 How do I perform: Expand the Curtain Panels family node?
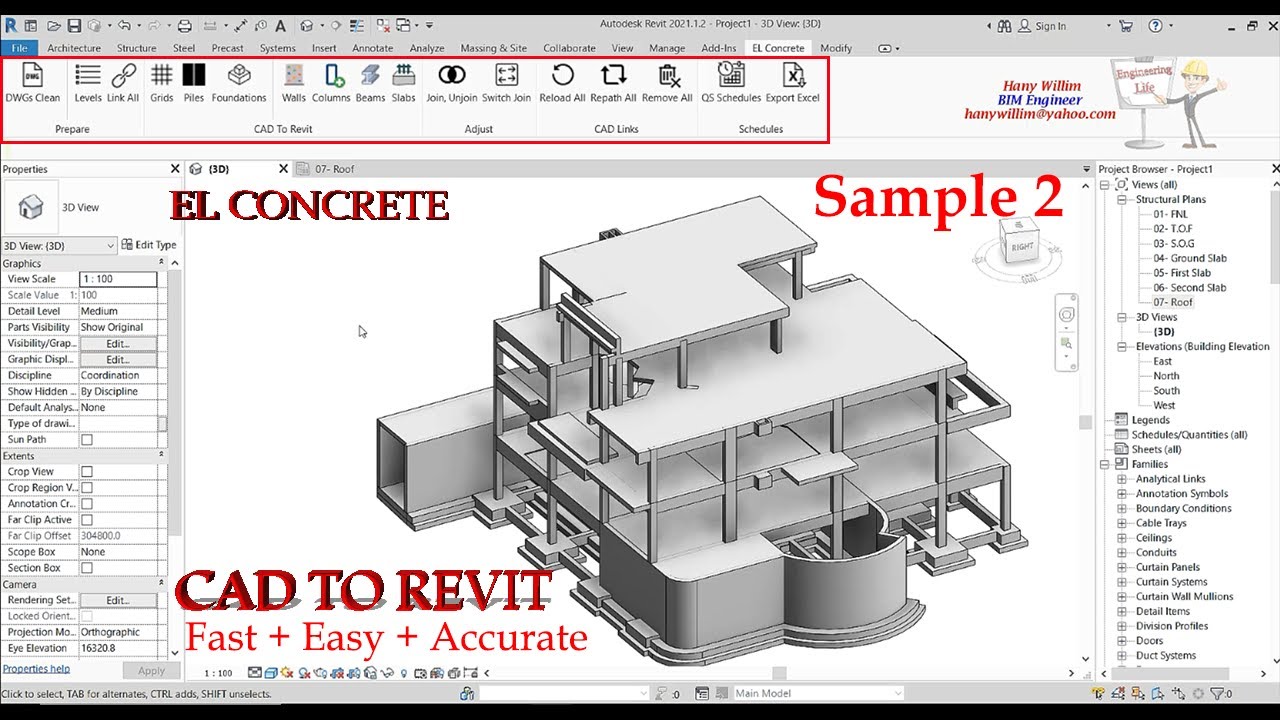[1123, 568]
